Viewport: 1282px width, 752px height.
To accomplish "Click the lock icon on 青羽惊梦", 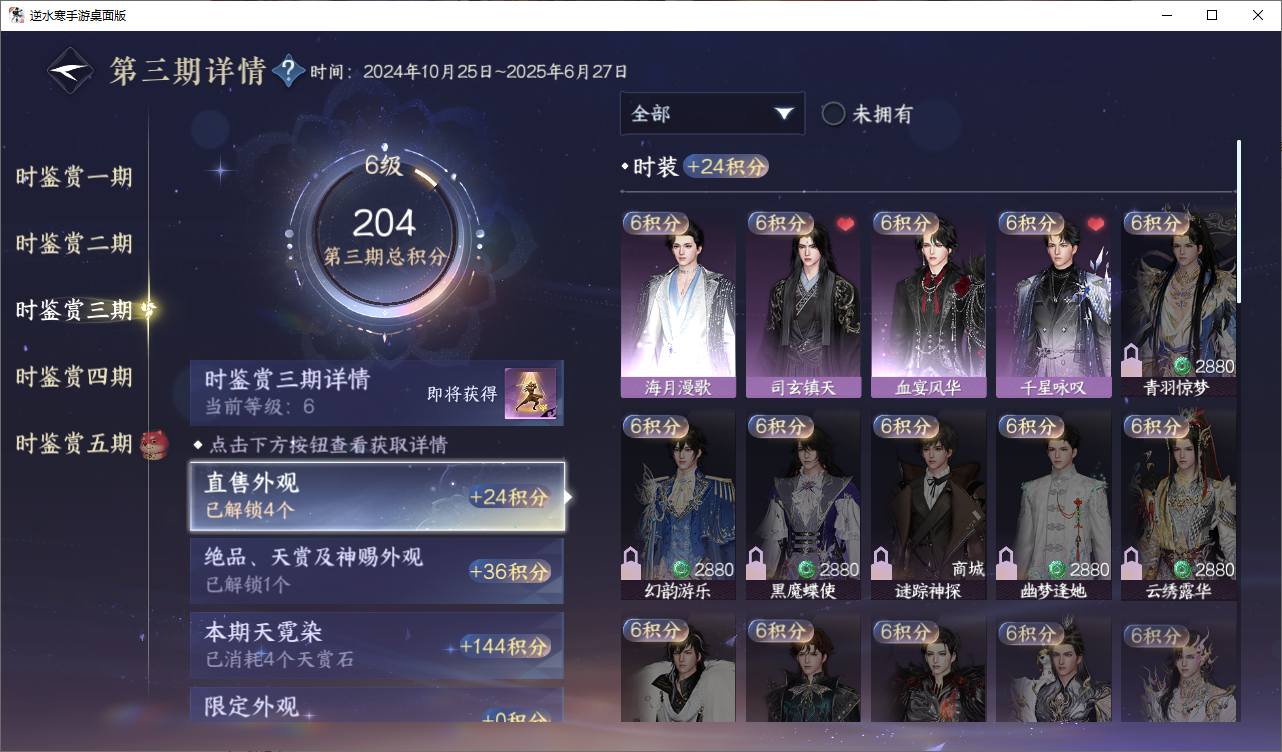I will pyautogui.click(x=1132, y=360).
